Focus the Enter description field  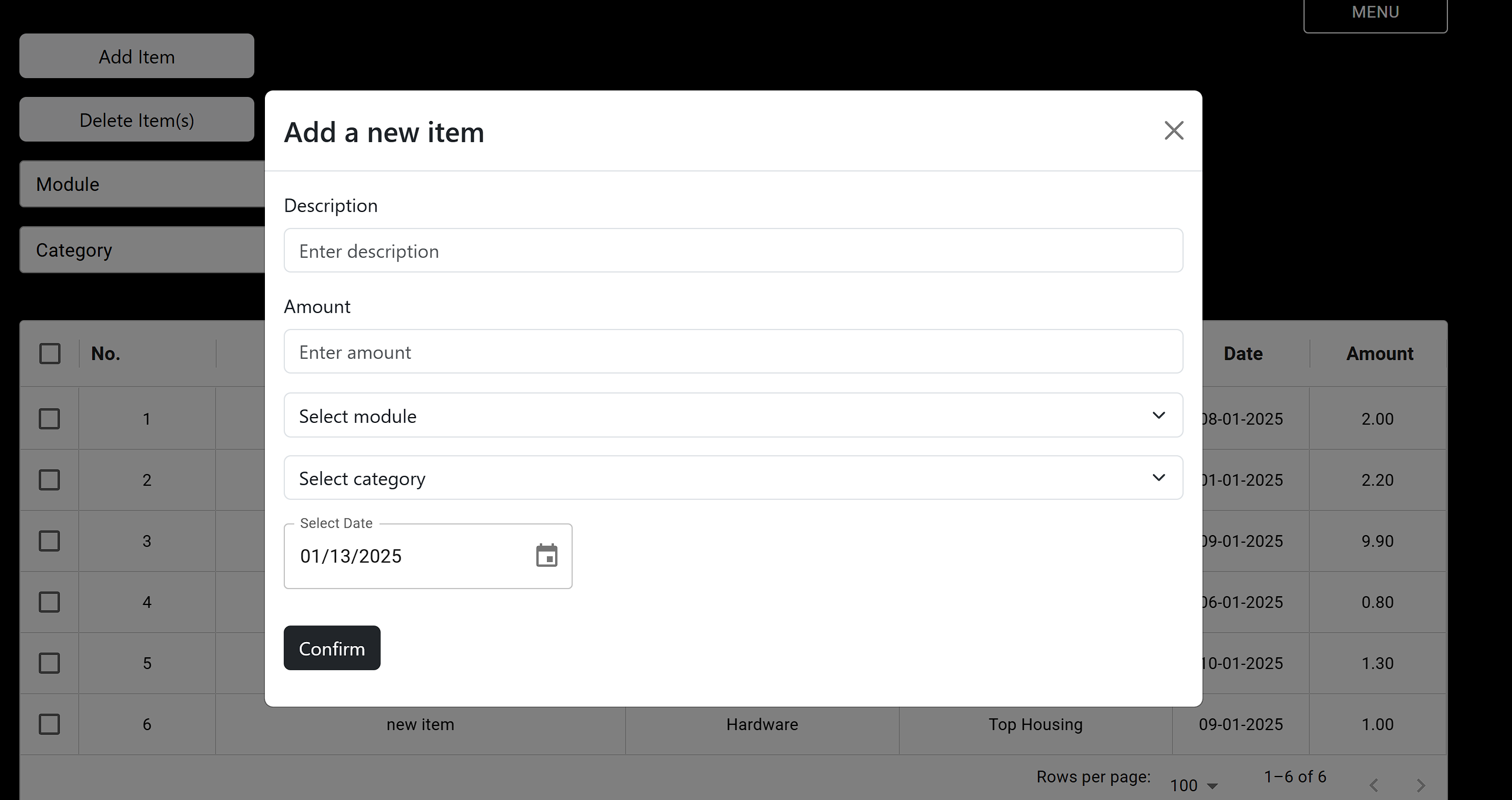coord(733,250)
